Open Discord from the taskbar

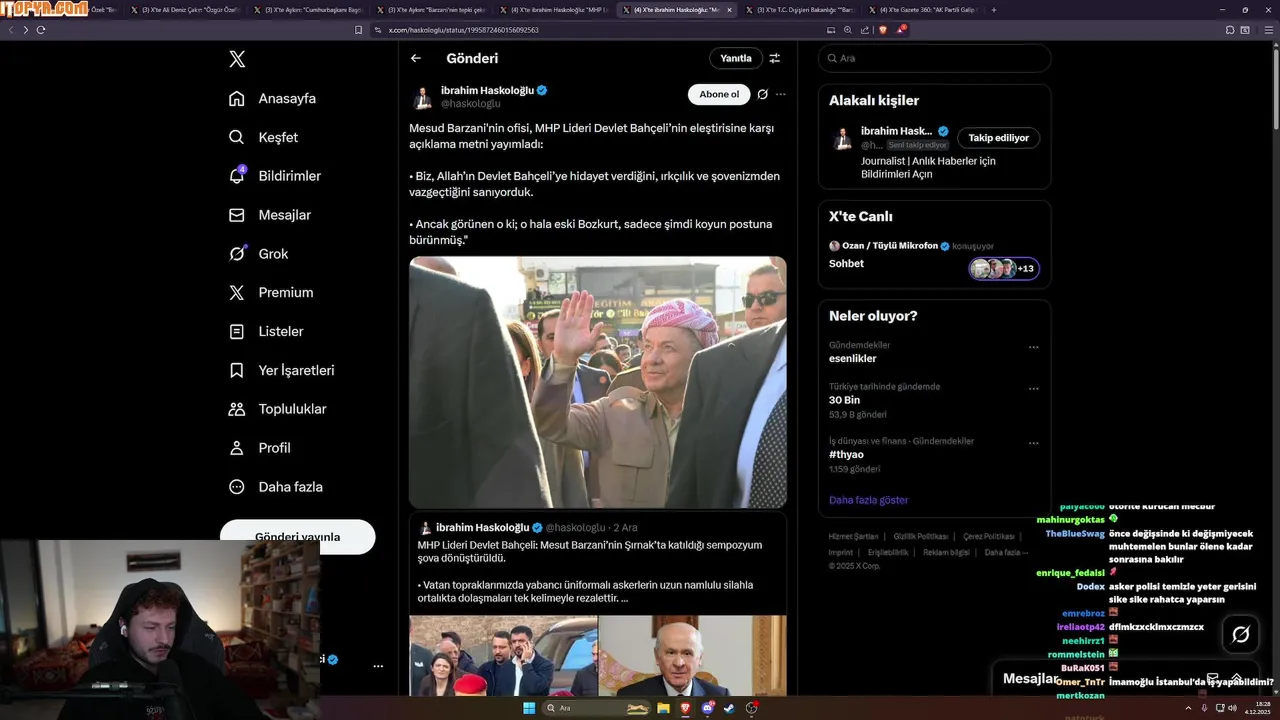(708, 708)
